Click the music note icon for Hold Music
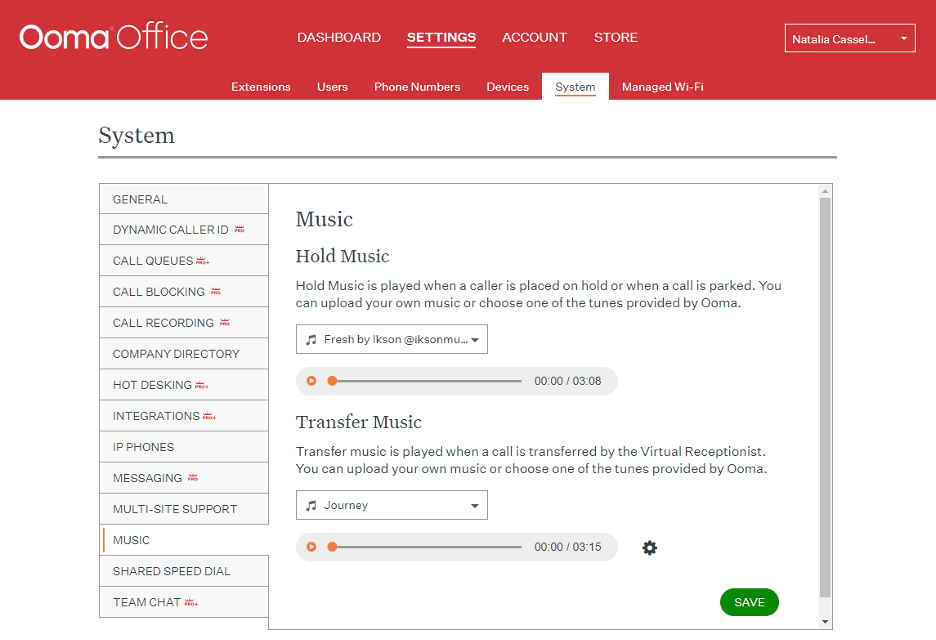 coord(312,338)
